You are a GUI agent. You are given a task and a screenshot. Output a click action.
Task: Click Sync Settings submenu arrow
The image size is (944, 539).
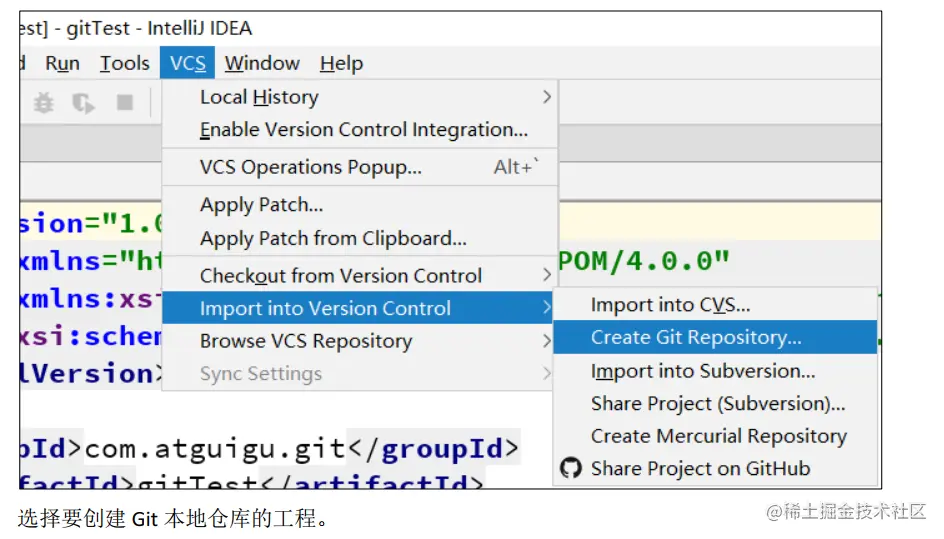point(546,373)
